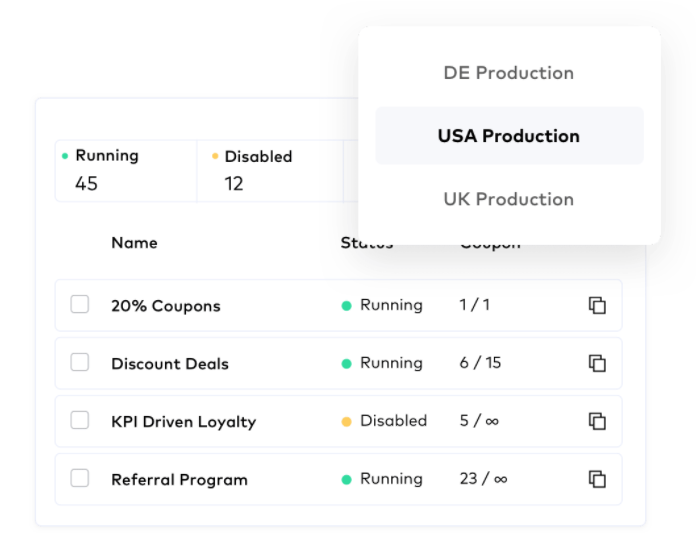Click the yellow Disabled status dot for KPI Driven Loyalty
This screenshot has height=560, width=696.
click(347, 422)
